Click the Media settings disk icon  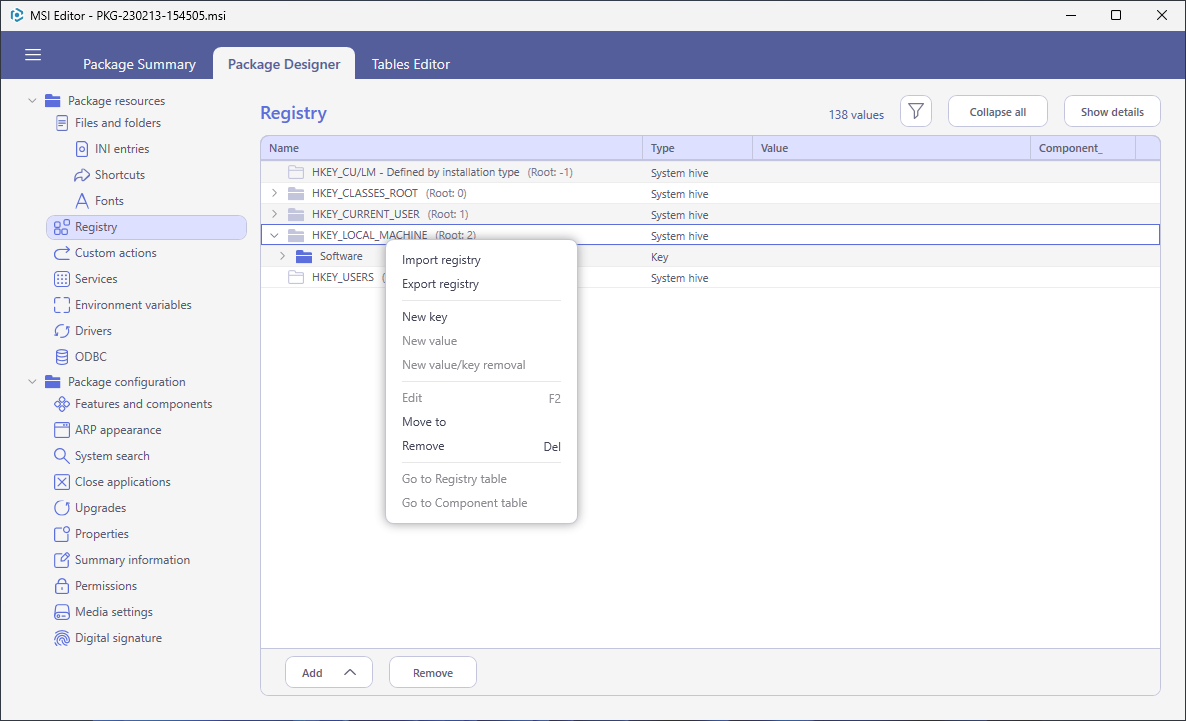tap(62, 612)
